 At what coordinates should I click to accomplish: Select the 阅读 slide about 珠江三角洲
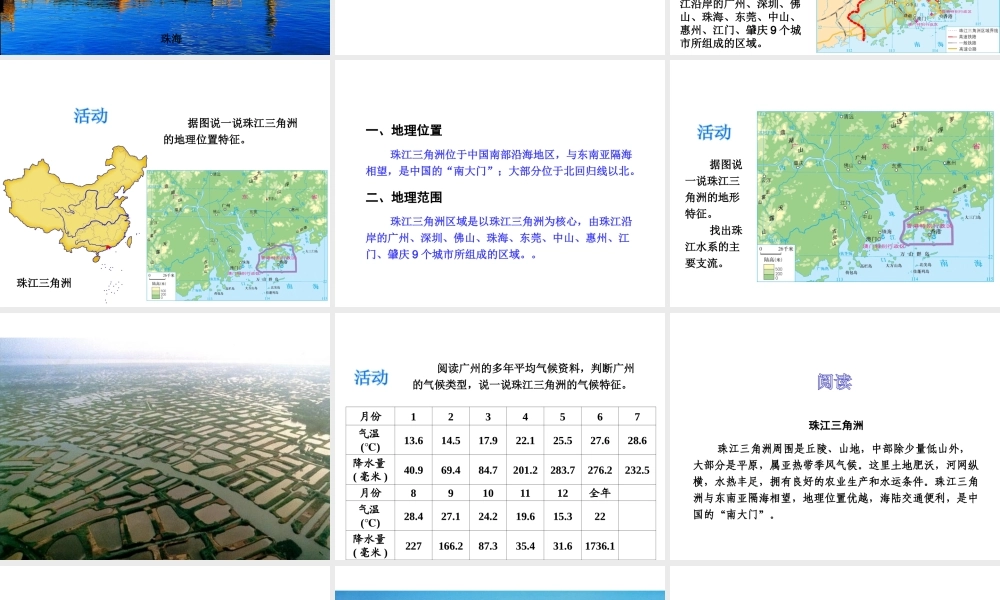coord(835,437)
